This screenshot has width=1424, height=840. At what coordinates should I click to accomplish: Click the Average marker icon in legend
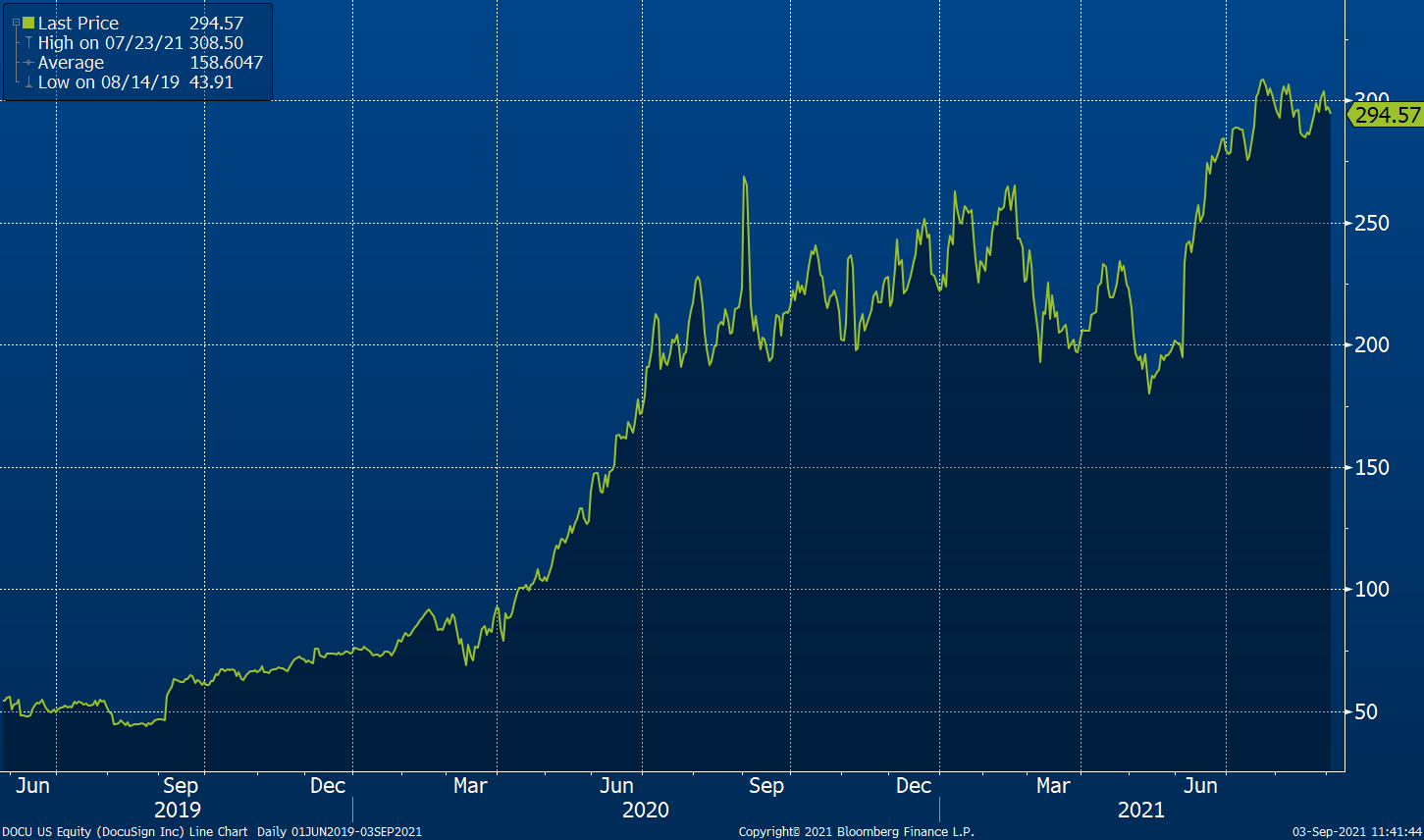coord(28,63)
